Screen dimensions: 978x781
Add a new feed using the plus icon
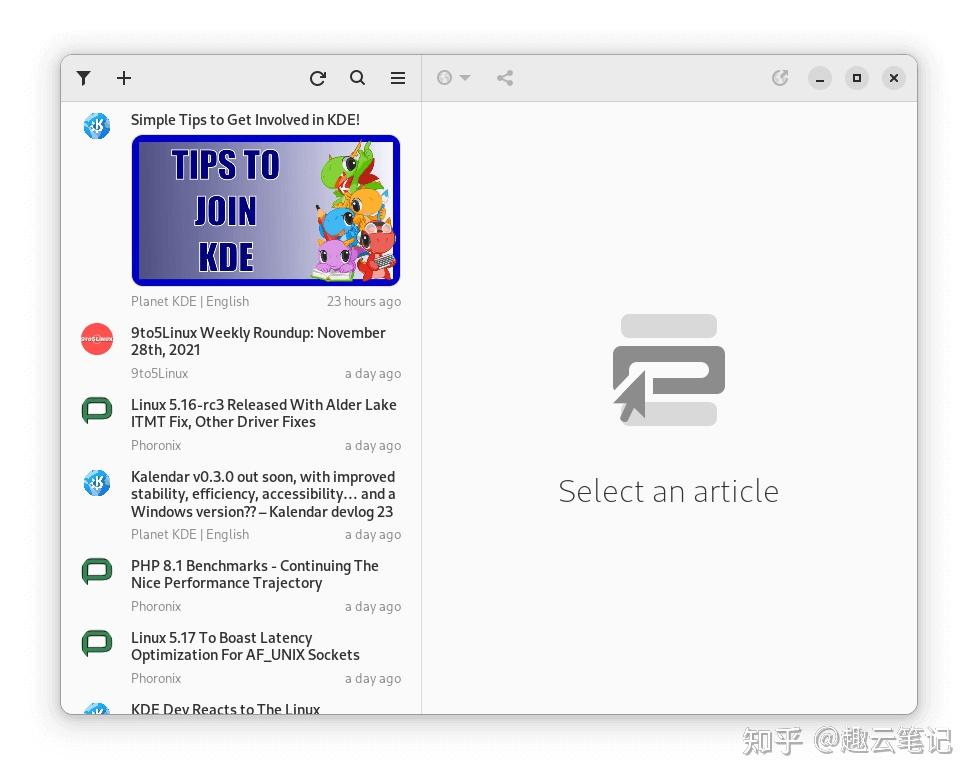124,78
